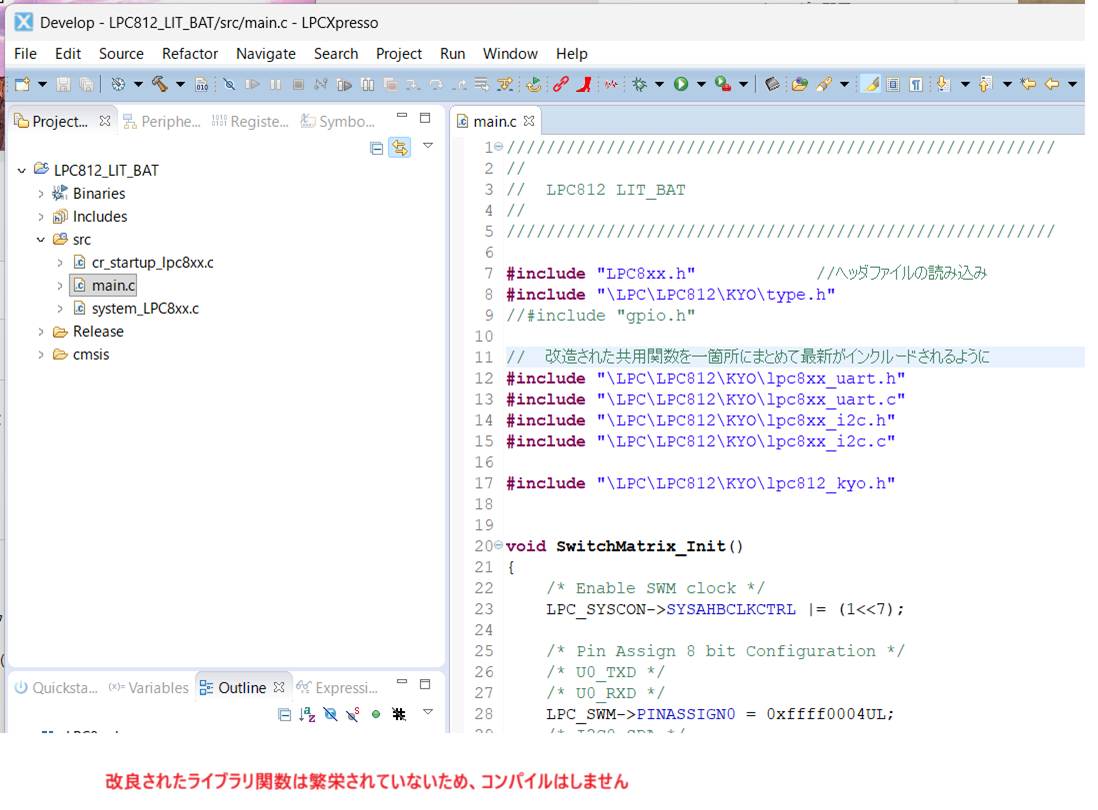Image resolution: width=1098 pixels, height=810 pixels.
Task: Select system_LPC8xx.c in project tree
Action: click(x=144, y=309)
